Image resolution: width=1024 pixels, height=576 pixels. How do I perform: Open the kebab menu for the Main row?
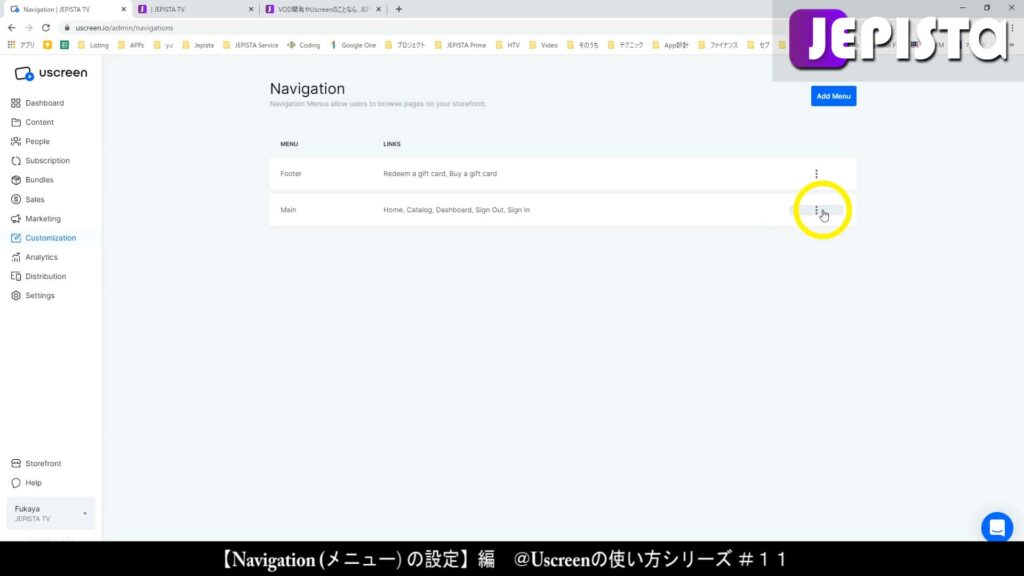click(817, 210)
